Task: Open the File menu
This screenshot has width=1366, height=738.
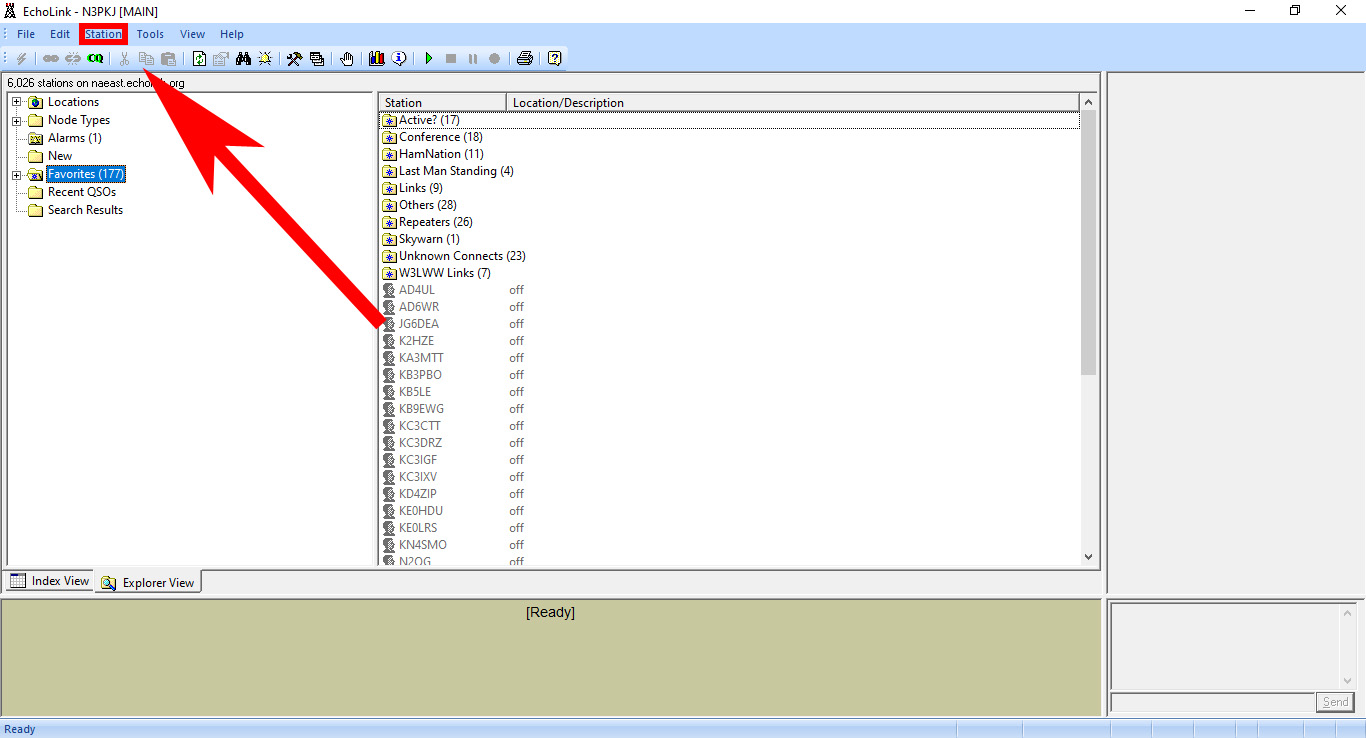Action: (26, 34)
